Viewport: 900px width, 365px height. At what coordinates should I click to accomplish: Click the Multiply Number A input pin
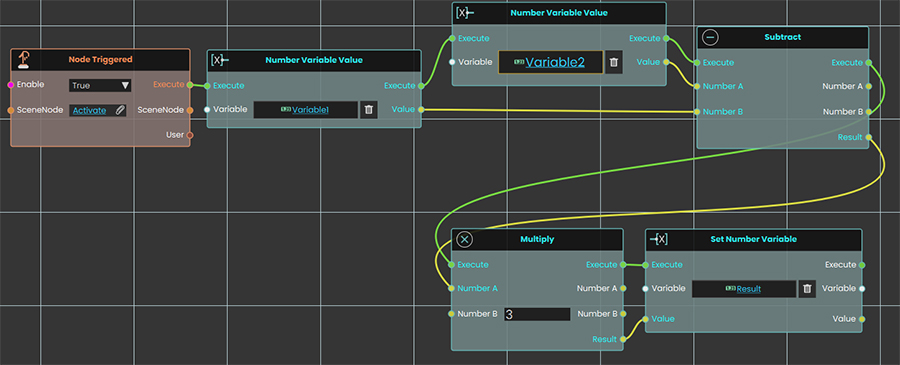[x=452, y=288]
